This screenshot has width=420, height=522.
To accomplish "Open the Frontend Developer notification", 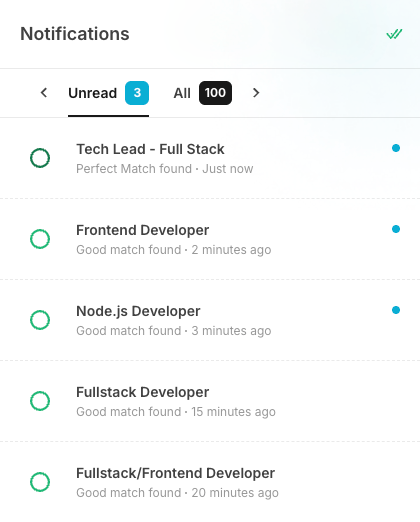I will point(210,239).
